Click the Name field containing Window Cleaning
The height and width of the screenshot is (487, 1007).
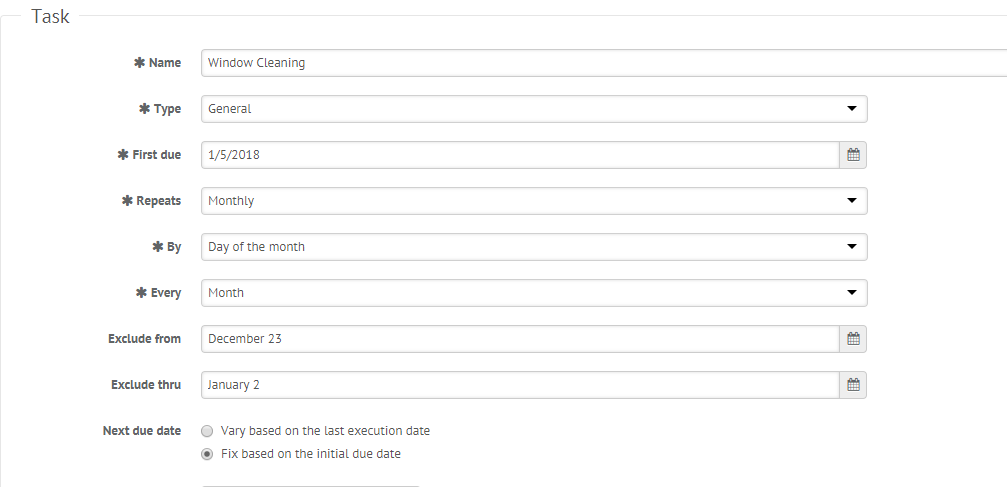click(604, 63)
